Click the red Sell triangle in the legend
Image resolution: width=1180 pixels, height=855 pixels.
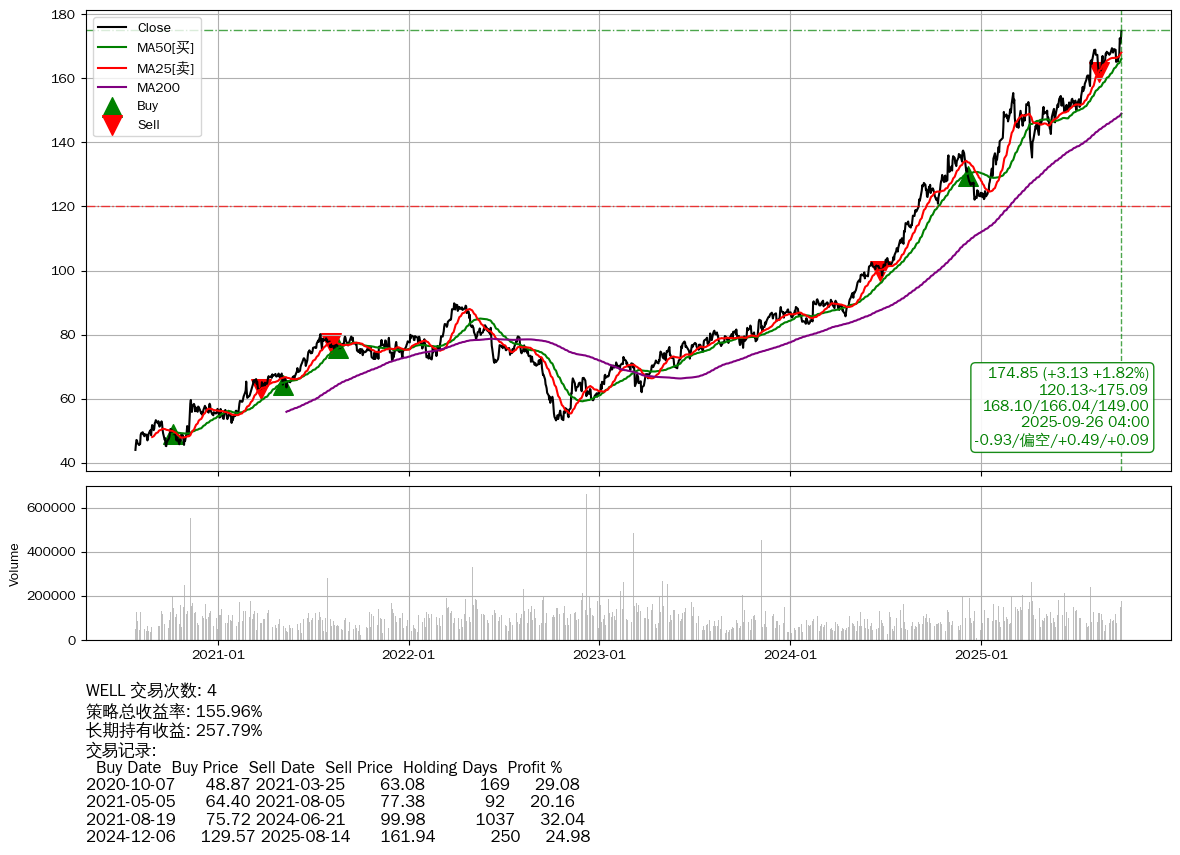[x=113, y=125]
